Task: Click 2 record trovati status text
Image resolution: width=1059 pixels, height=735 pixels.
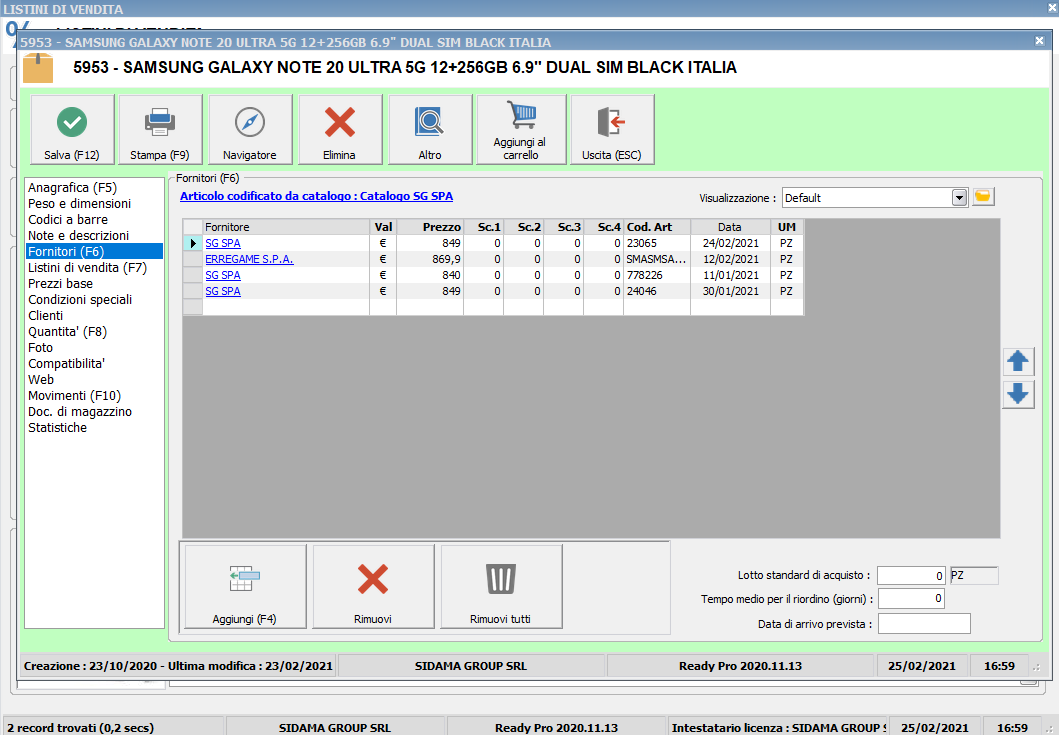Action: 80,728
